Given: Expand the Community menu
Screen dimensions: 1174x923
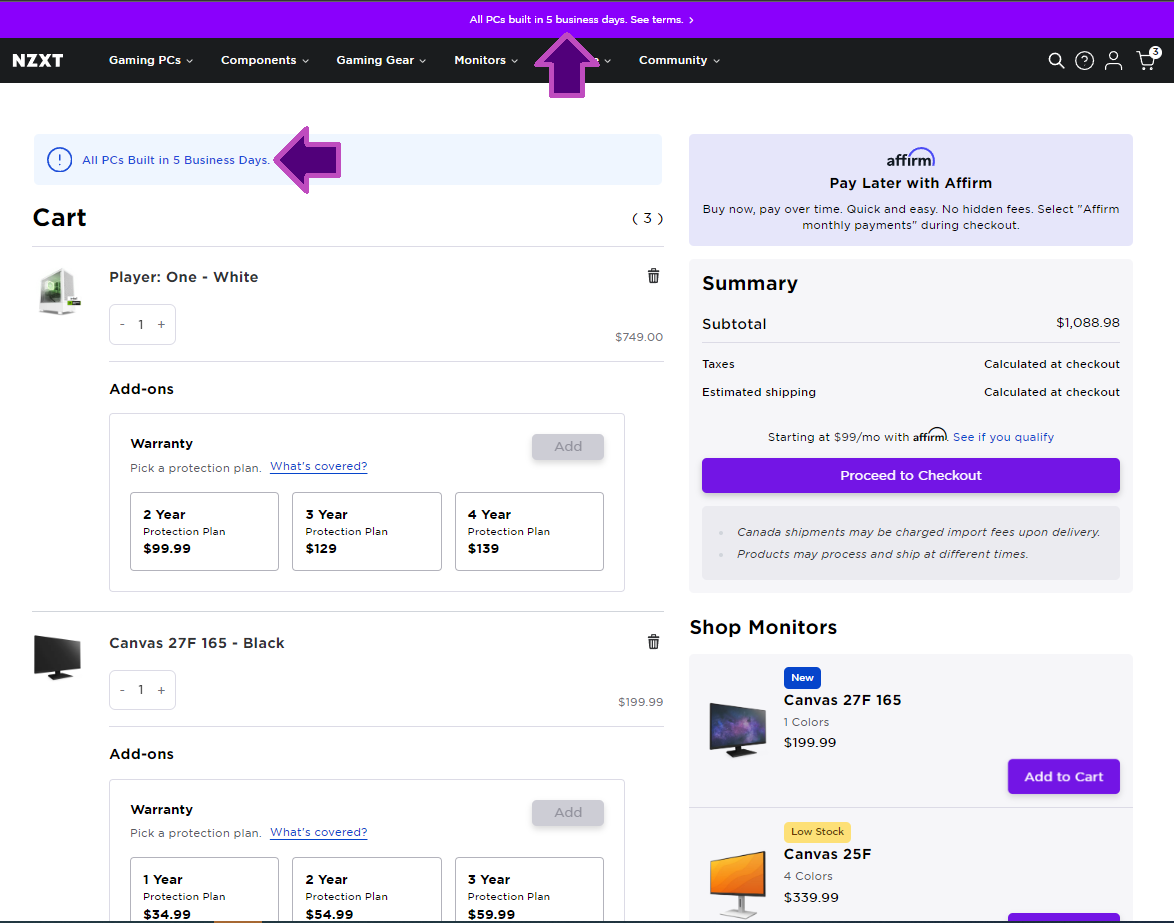Looking at the screenshot, I should 679,61.
